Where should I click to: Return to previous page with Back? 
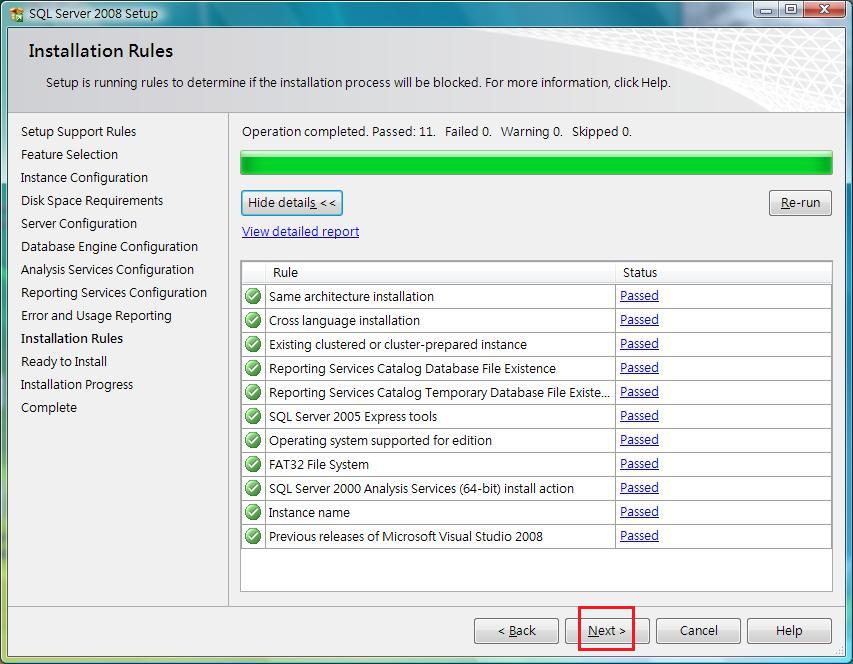point(516,630)
